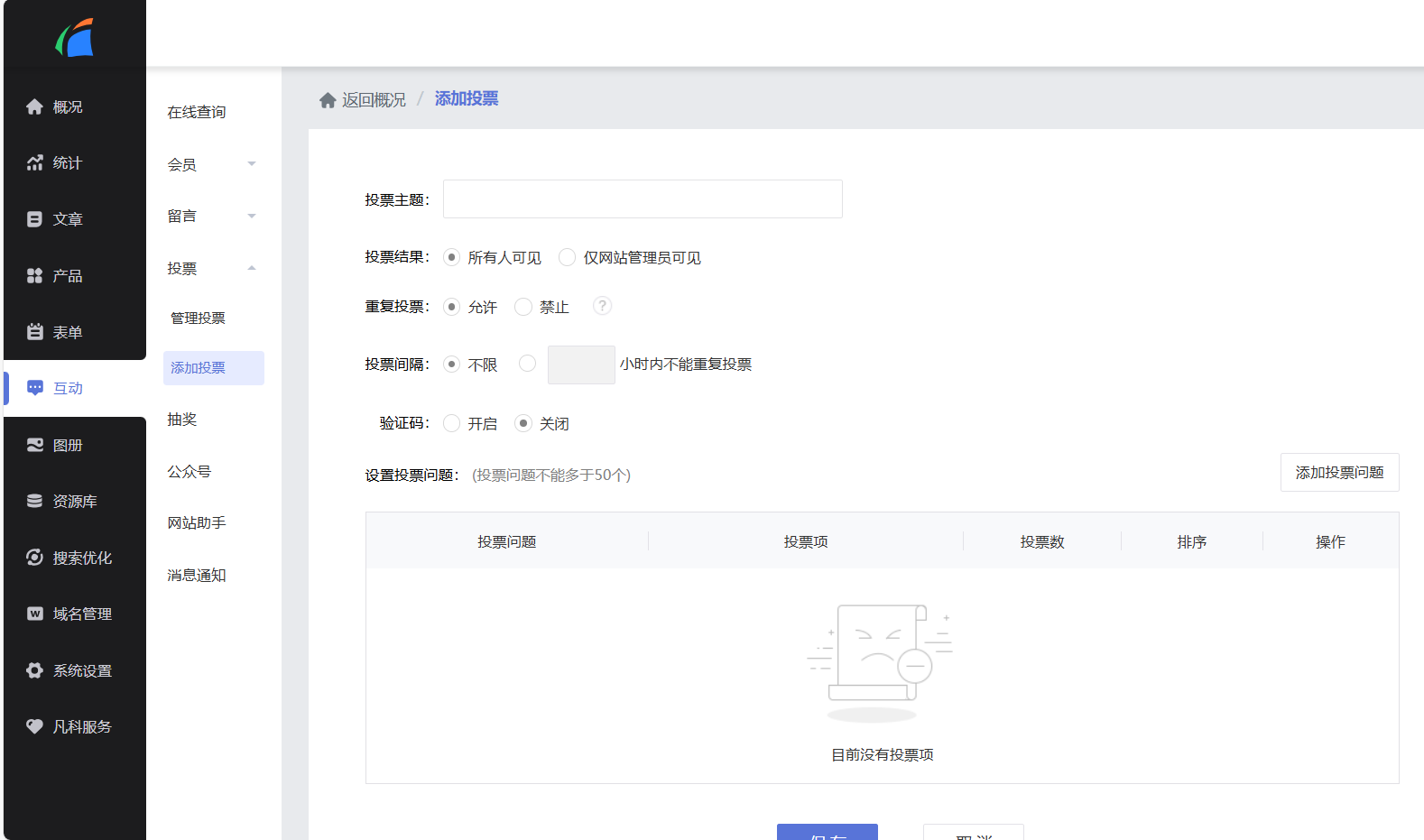The height and width of the screenshot is (840, 1424).
Task: Open the 统计 statistics chart icon
Action: click(34, 163)
